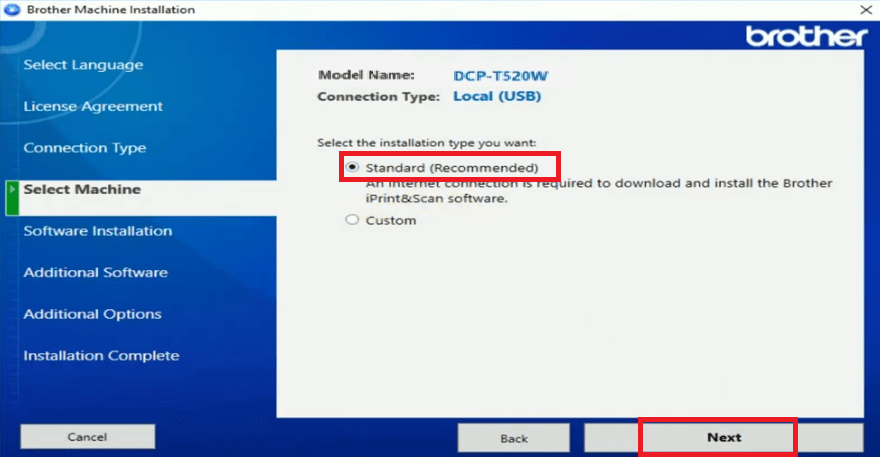Image resolution: width=880 pixels, height=457 pixels.
Task: Go Back to previous step
Action: (x=514, y=438)
